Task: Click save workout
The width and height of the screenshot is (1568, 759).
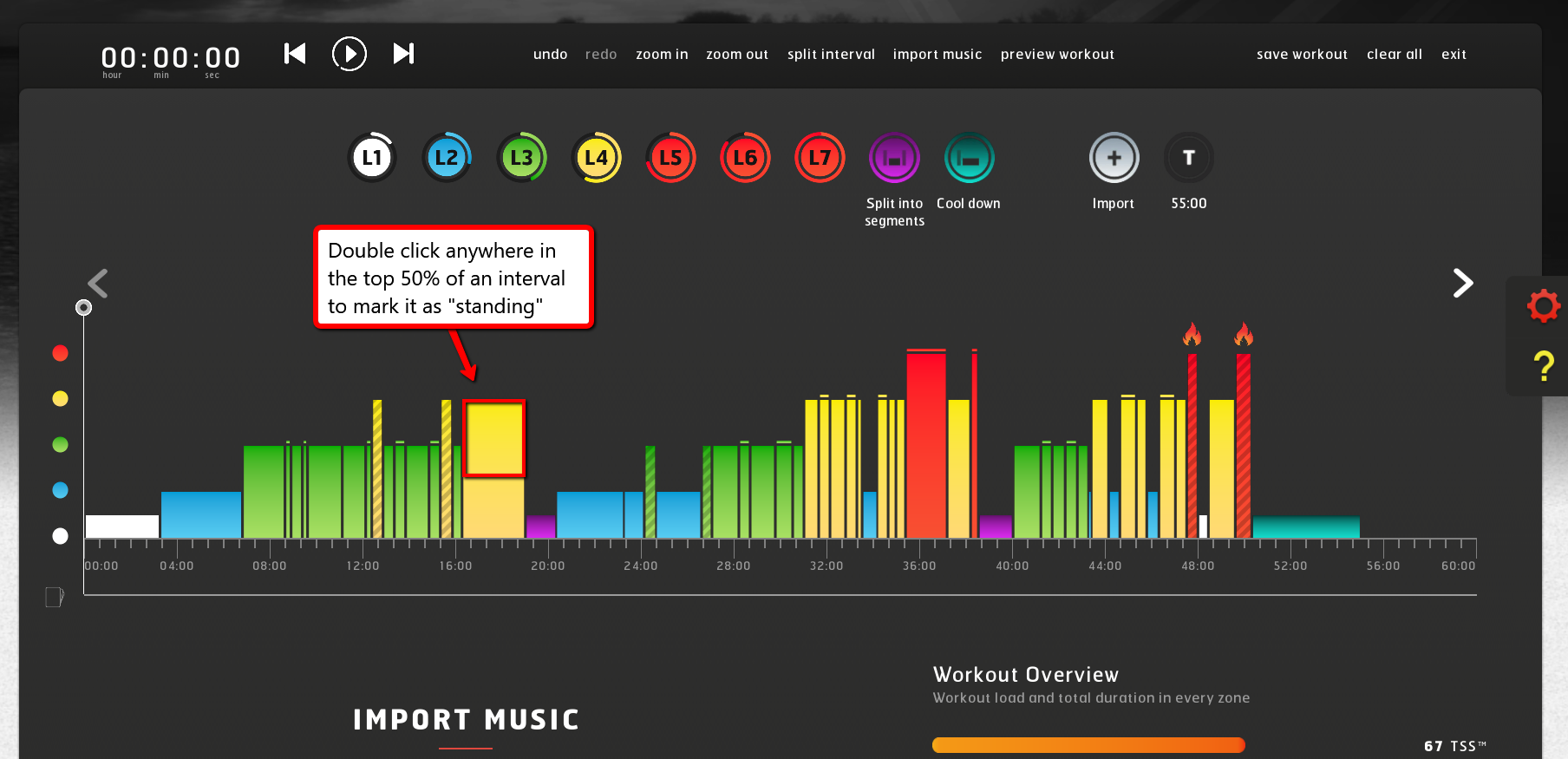Action: pos(1302,54)
